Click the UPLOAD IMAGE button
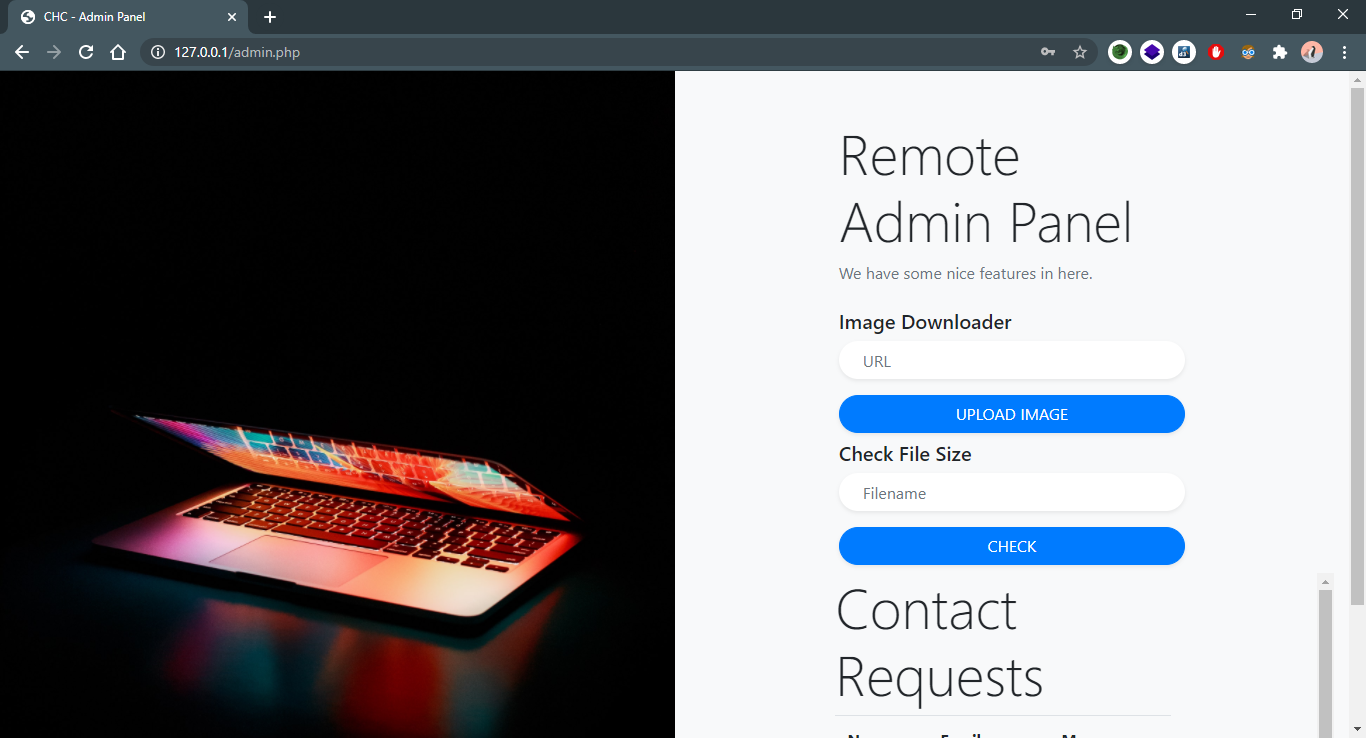 [x=1012, y=414]
